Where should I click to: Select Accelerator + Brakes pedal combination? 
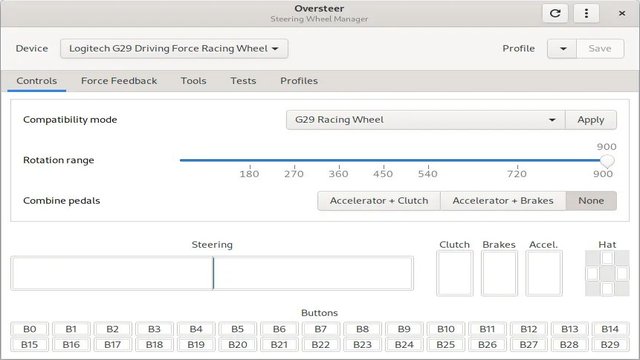pos(503,201)
